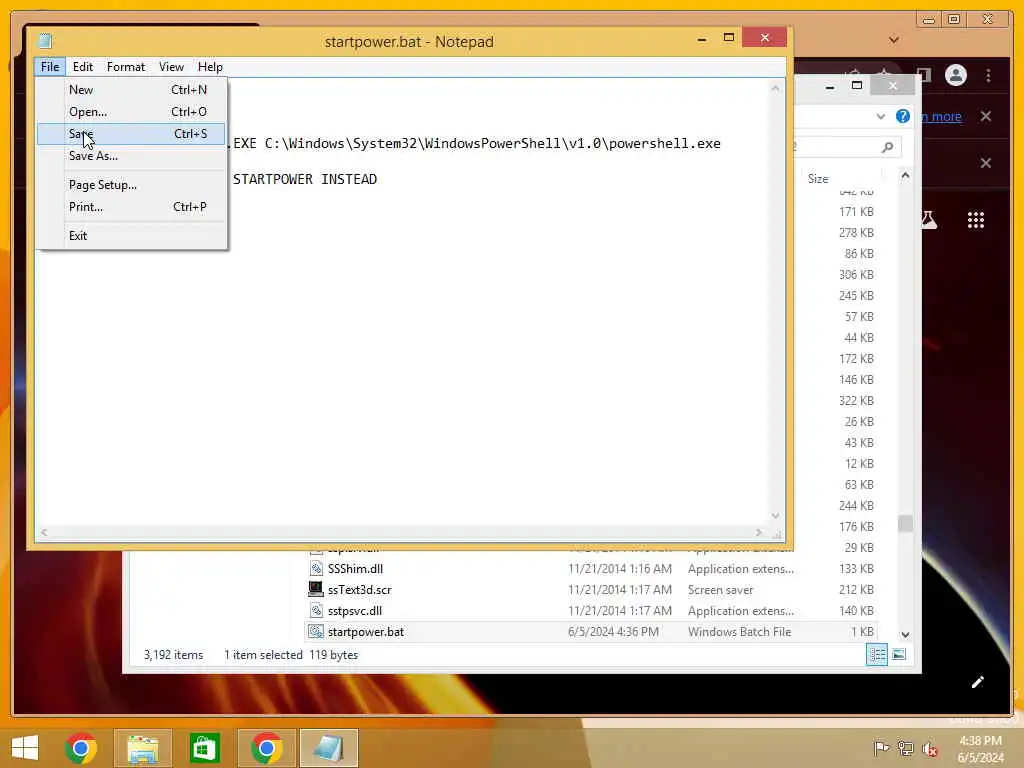The image size is (1024, 768).
Task: Click the Action Center flag tray icon
Action: tap(881, 748)
